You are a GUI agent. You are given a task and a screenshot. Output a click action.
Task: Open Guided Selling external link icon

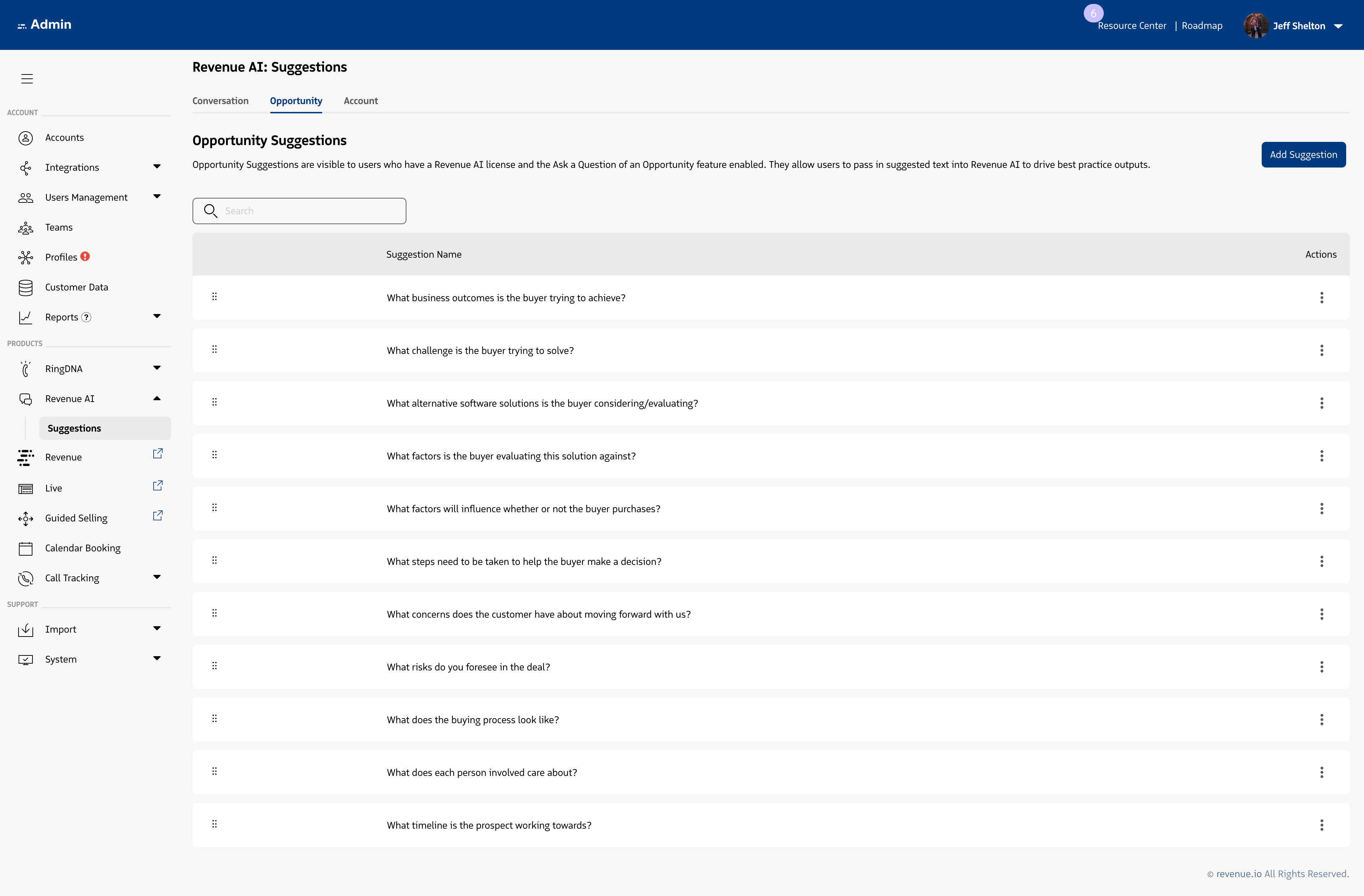[158, 516]
